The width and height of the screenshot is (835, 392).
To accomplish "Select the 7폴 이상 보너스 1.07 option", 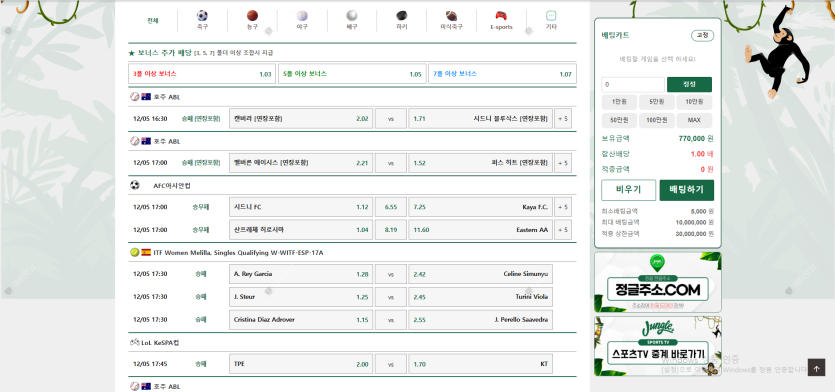I will pos(502,74).
